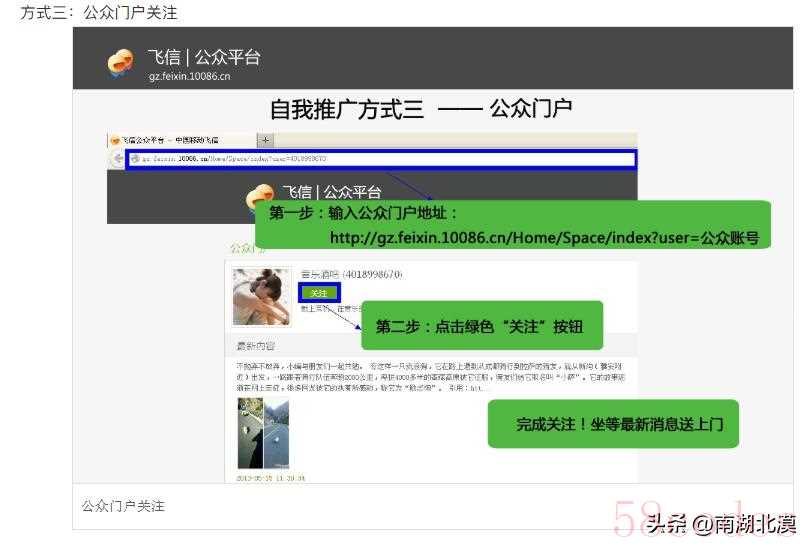Click the image caption 公众门户关注
Viewport: 812px width, 550px height.
point(123,506)
